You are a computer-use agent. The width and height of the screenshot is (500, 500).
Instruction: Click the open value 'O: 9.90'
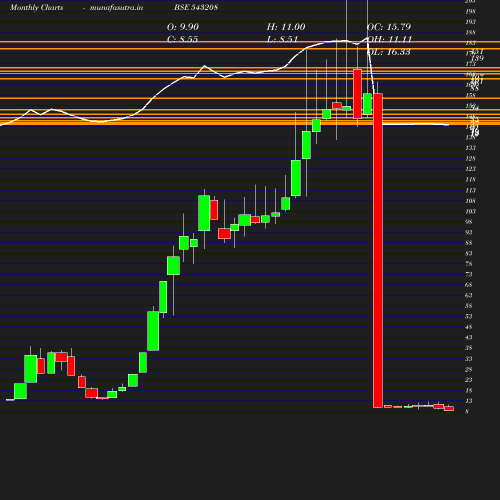[x=183, y=27]
